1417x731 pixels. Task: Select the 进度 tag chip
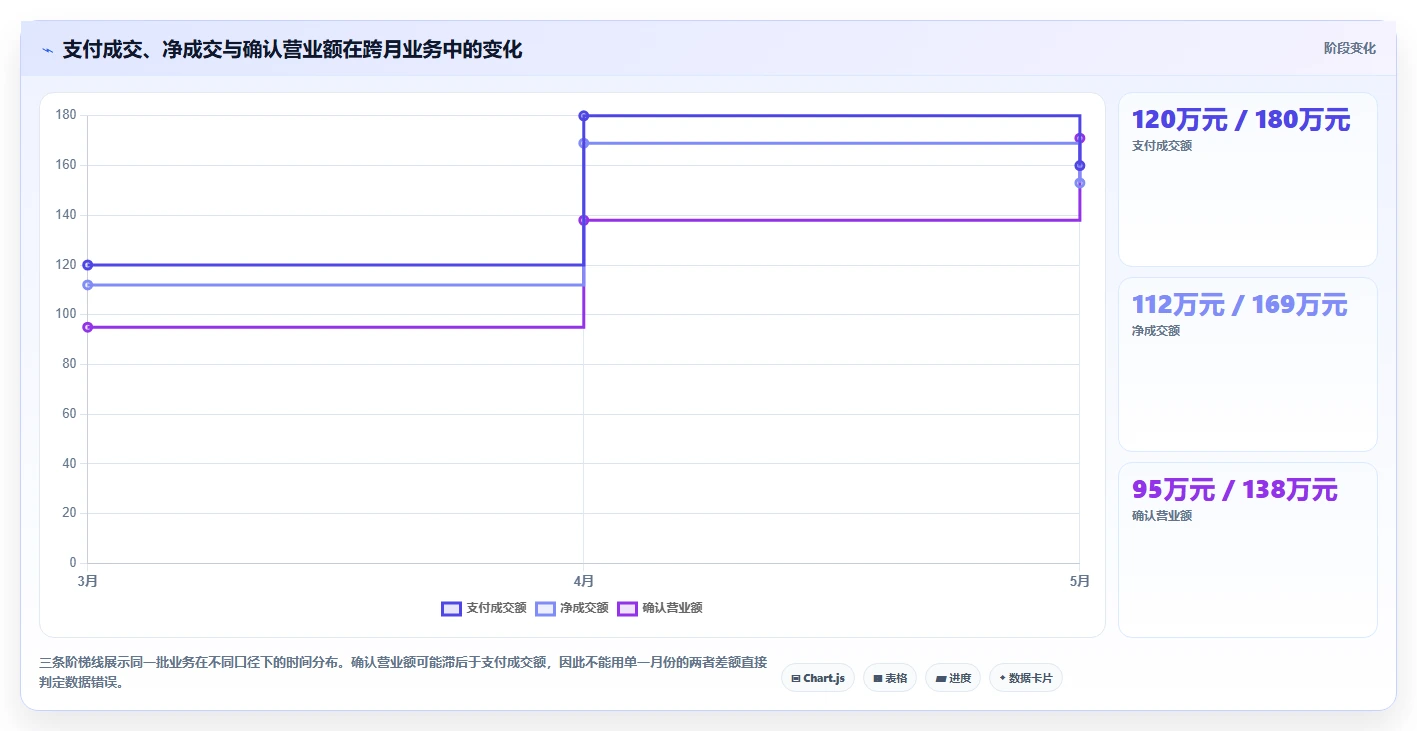953,678
